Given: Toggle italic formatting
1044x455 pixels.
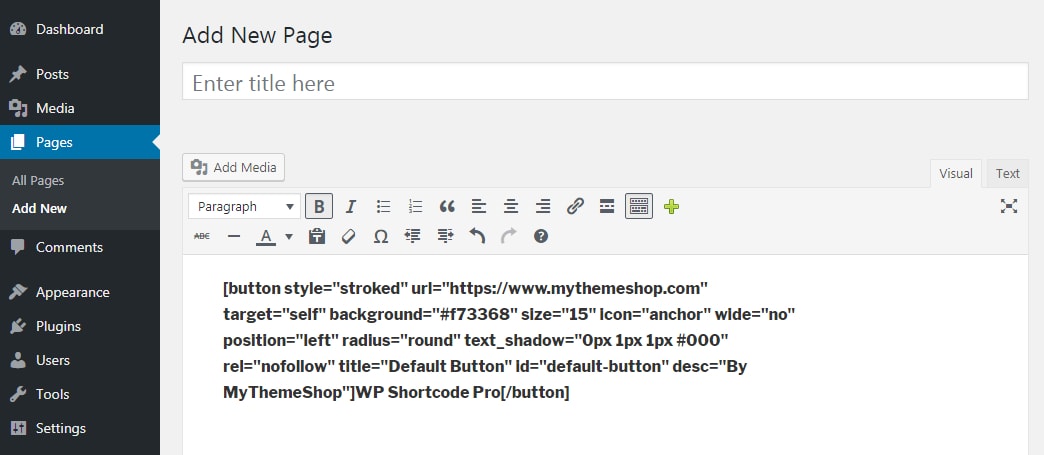Looking at the screenshot, I should (351, 206).
